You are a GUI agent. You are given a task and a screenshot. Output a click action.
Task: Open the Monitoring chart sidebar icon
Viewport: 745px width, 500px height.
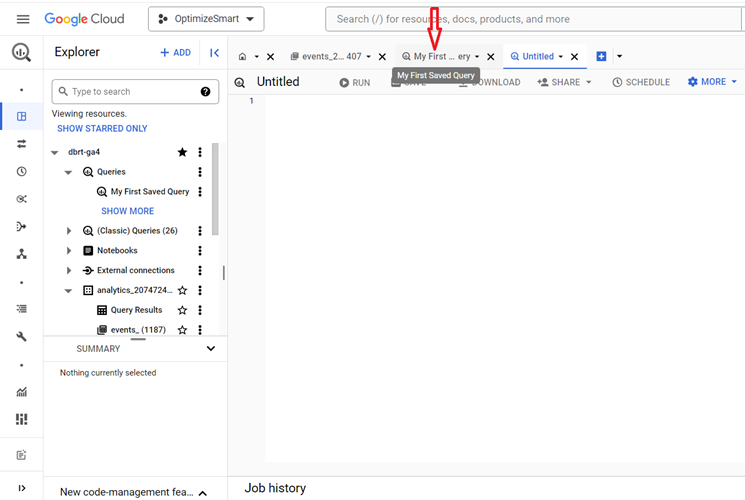[x=21, y=392]
